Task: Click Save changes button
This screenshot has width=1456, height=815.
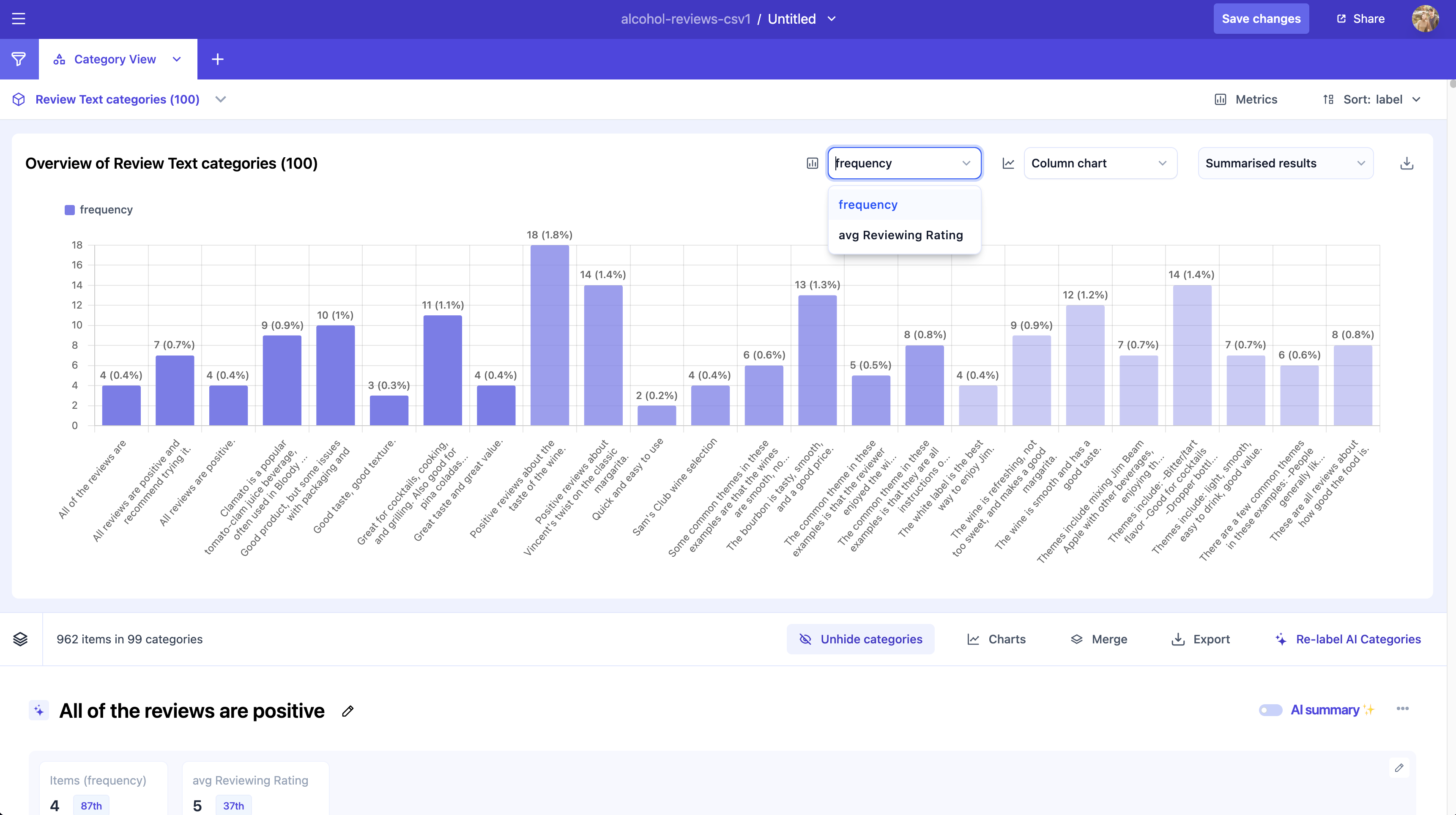Action: click(1261, 19)
